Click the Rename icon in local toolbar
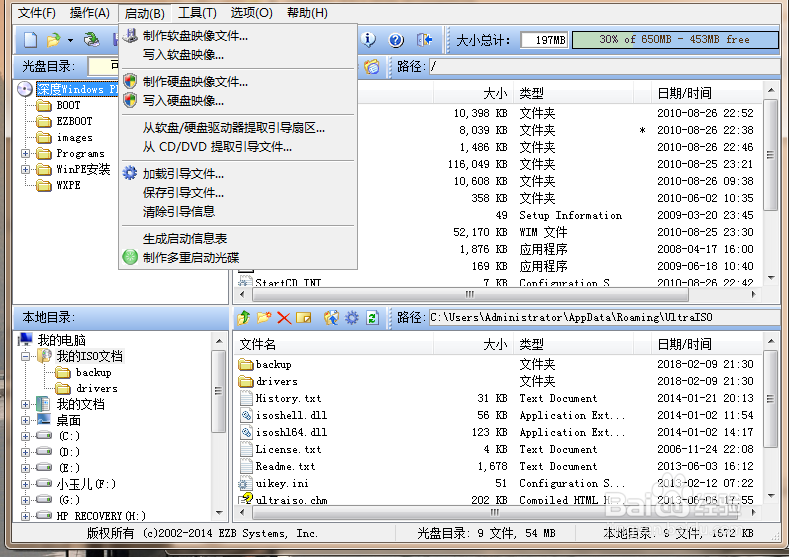 304,317
